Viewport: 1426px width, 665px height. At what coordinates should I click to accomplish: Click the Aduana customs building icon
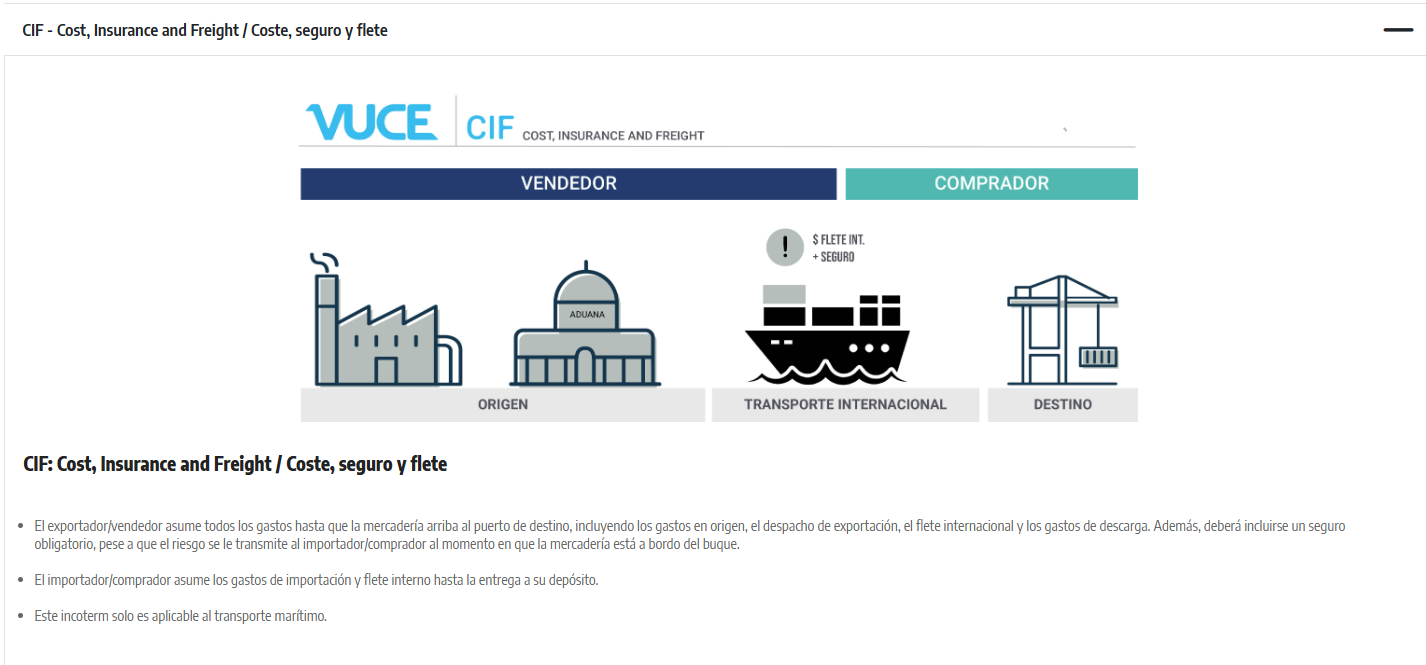point(586,325)
